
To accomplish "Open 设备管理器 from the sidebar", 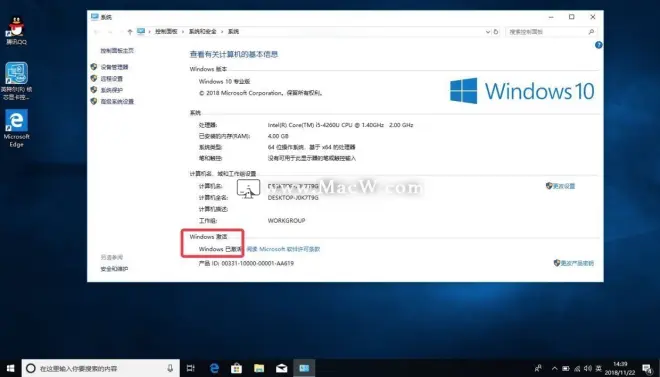I will 114,67.
